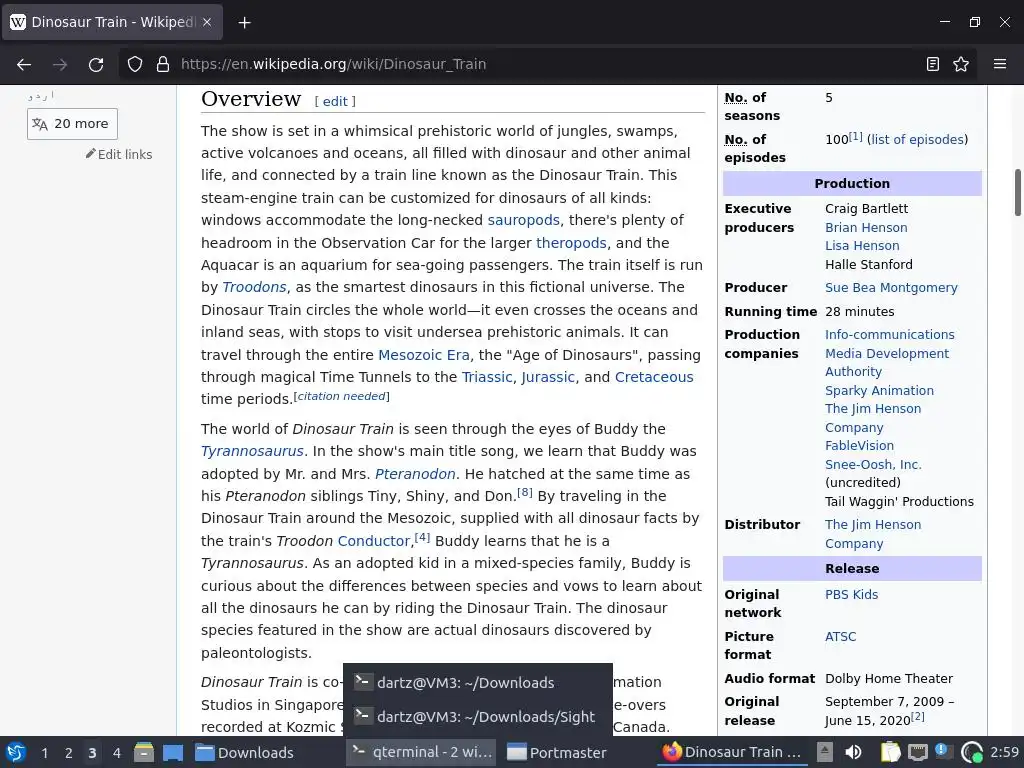Click the Portmaster tray status icon
The image size is (1024, 768).
click(972, 752)
